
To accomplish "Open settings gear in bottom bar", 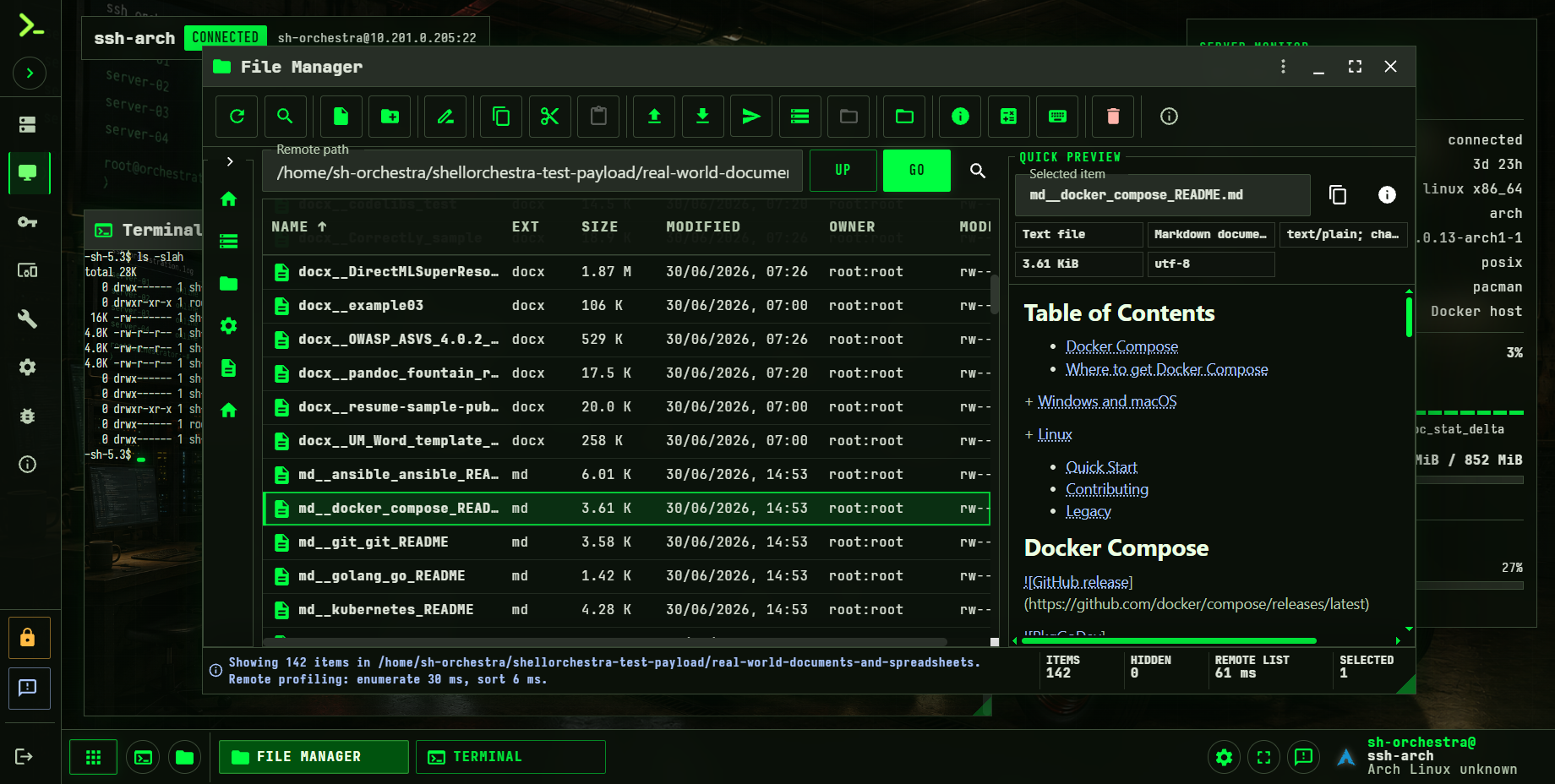I will tap(1224, 757).
